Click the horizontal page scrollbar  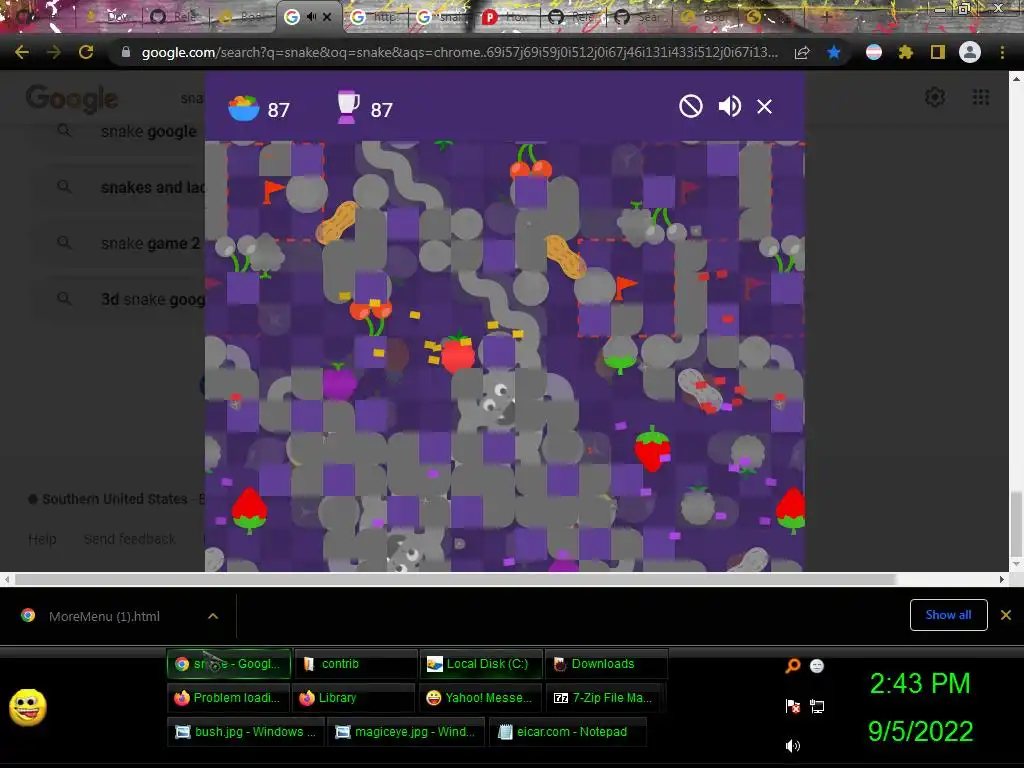coord(455,579)
